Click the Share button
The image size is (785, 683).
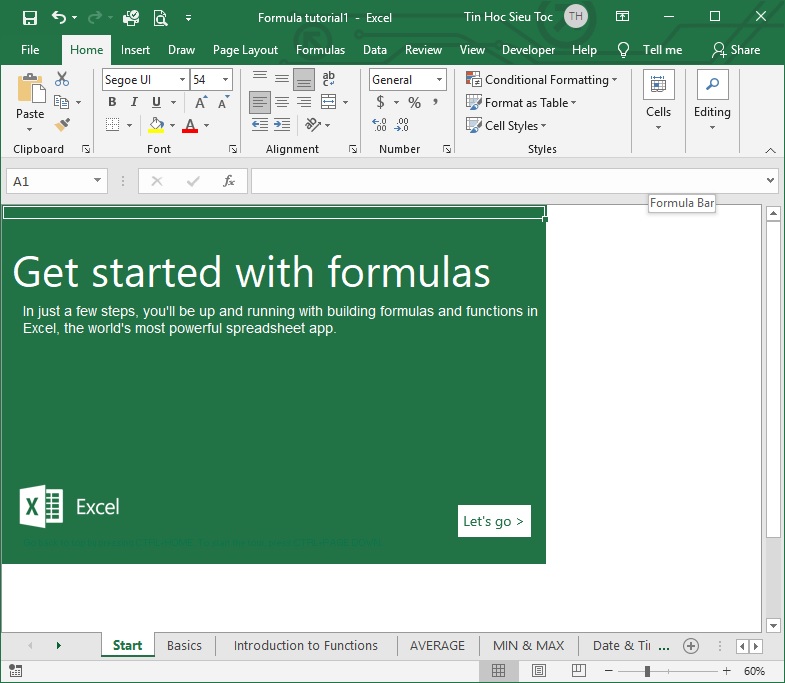click(736, 50)
